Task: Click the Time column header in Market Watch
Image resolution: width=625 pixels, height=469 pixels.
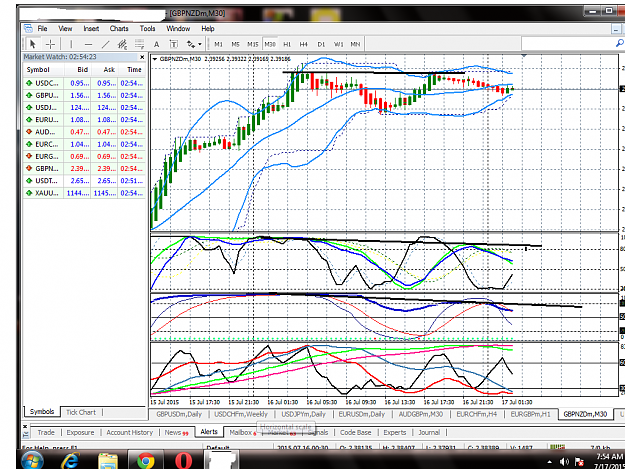Action: click(132, 70)
